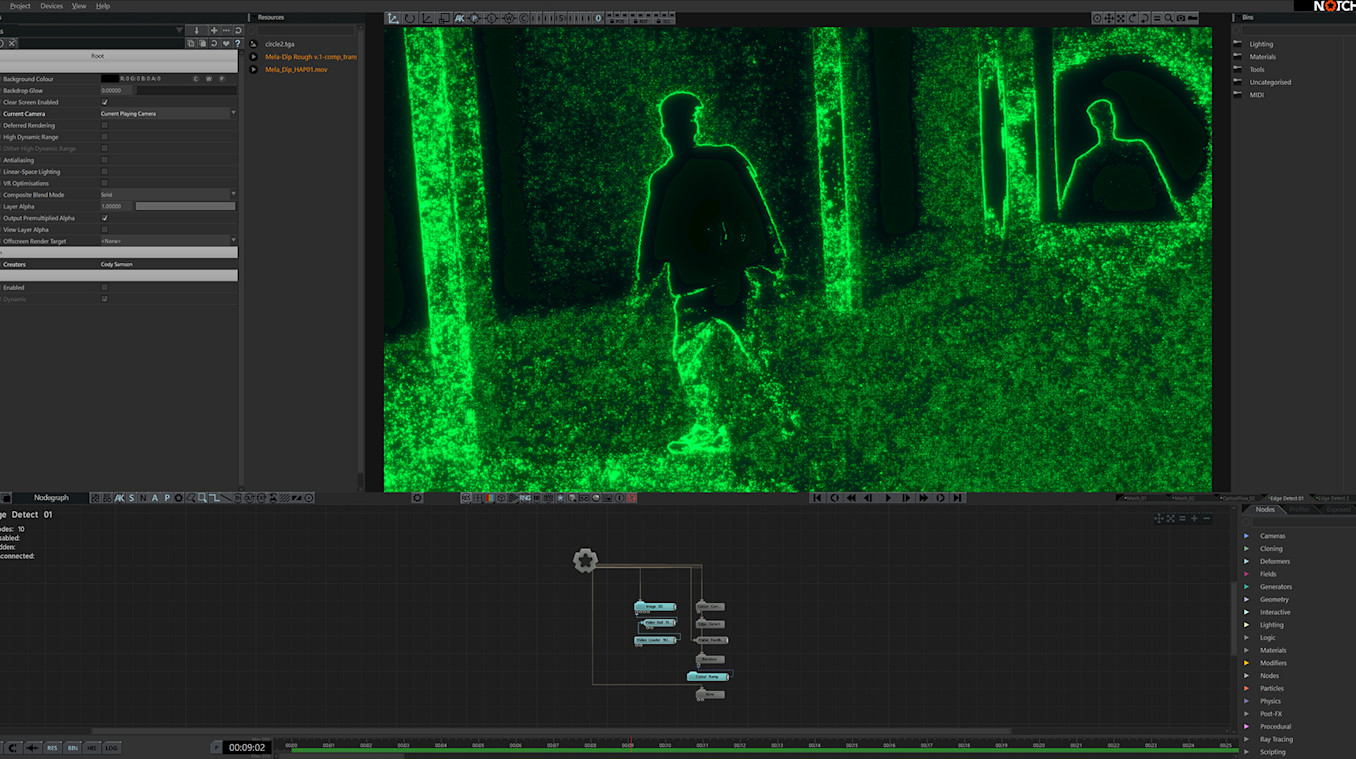This screenshot has height=759, width=1356.
Task: Click the A button in Nodegraph toolbar
Action: point(155,498)
